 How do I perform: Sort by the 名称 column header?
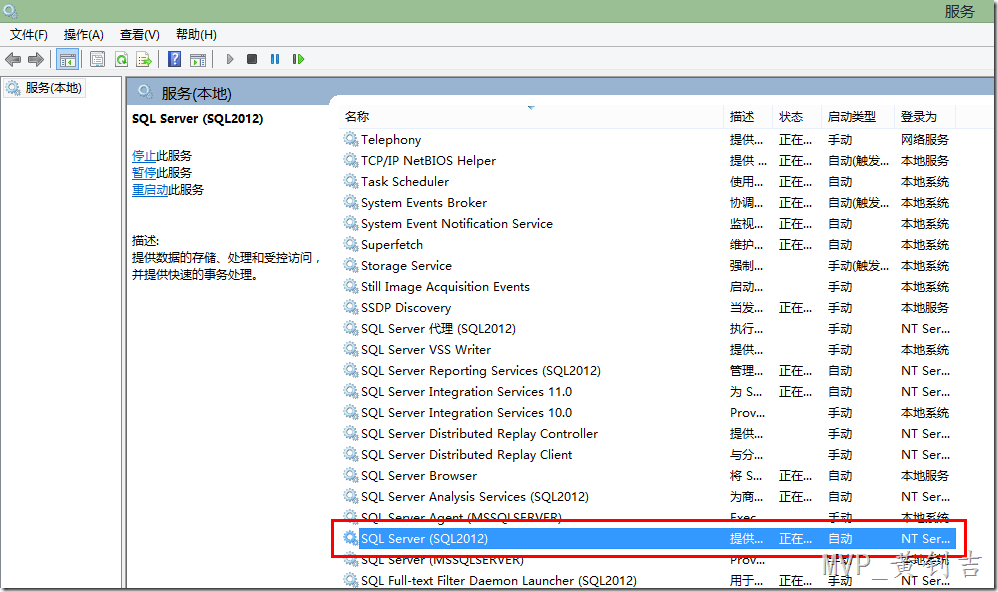pyautogui.click(x=533, y=116)
